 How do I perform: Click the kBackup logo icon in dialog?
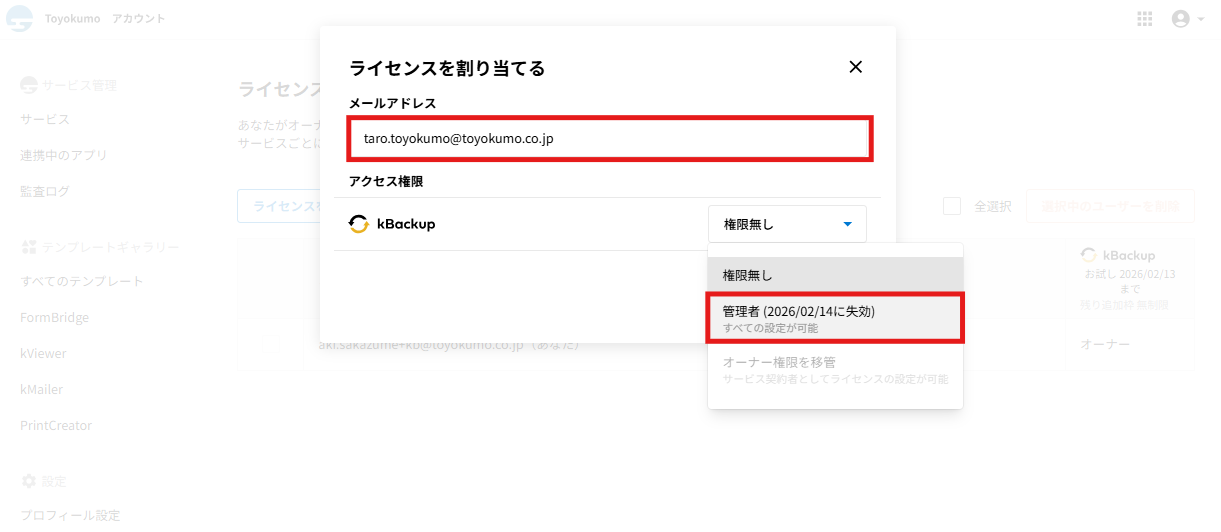click(x=358, y=224)
